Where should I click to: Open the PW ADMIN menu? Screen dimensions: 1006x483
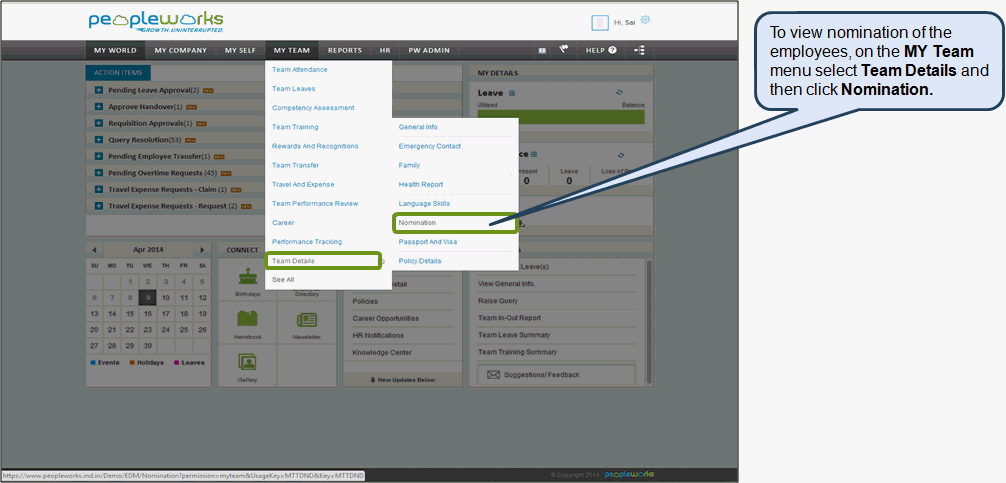(429, 51)
